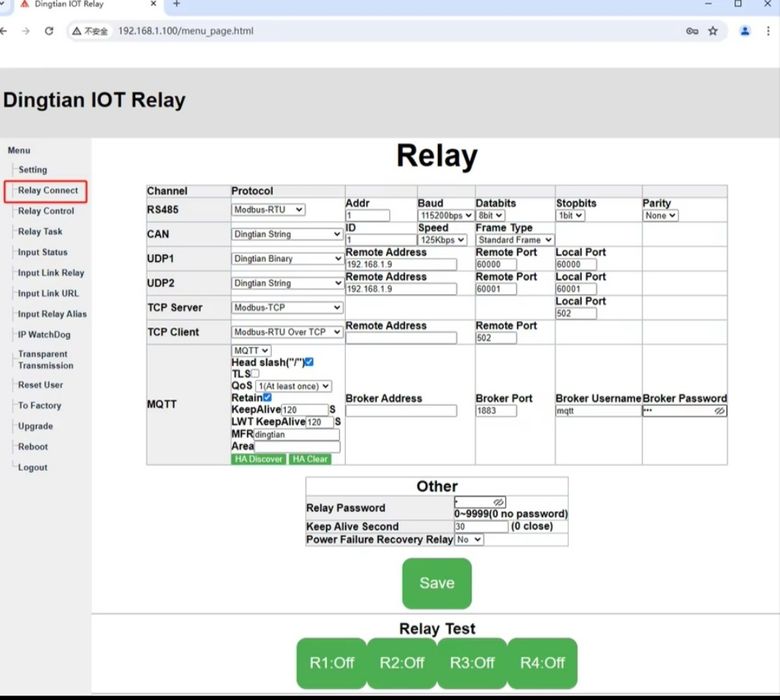Click the TCP Server Local Port field
Screen dimensions: 780x700
point(576,313)
